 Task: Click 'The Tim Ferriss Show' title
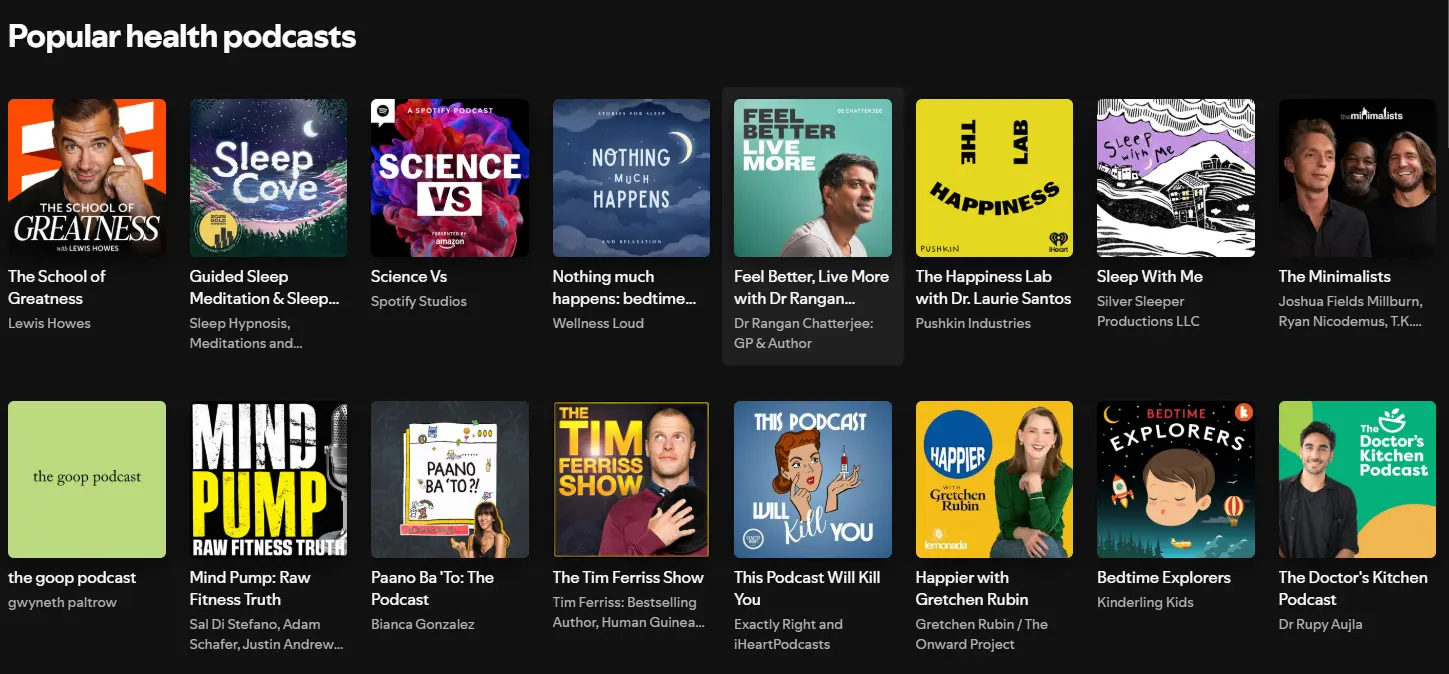tap(628, 577)
